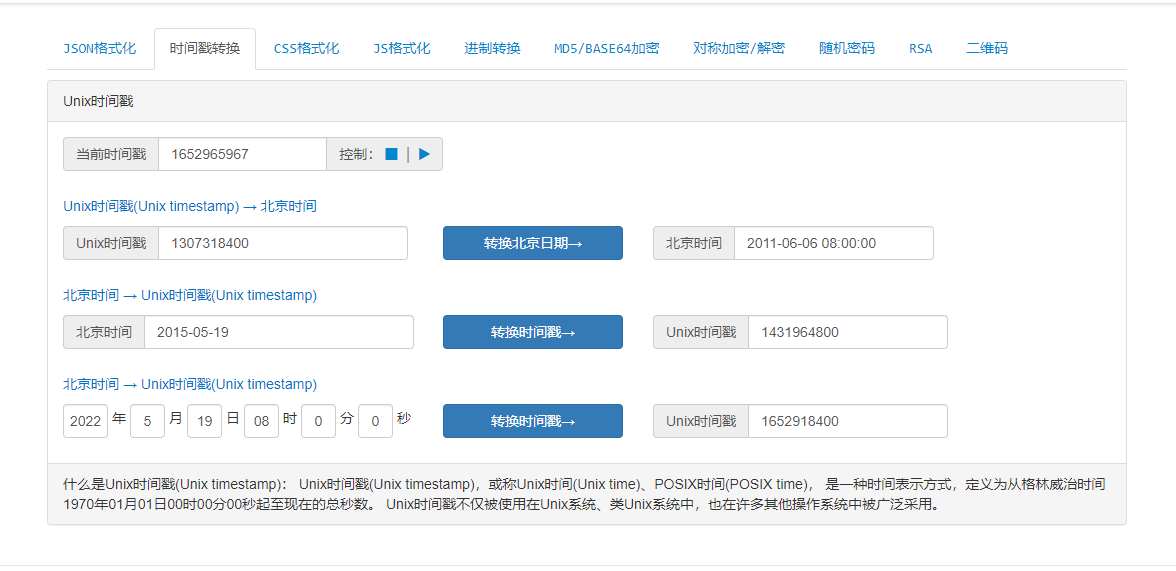1176x571 pixels.
Task: Click the day field showing 19
Action: 205,421
